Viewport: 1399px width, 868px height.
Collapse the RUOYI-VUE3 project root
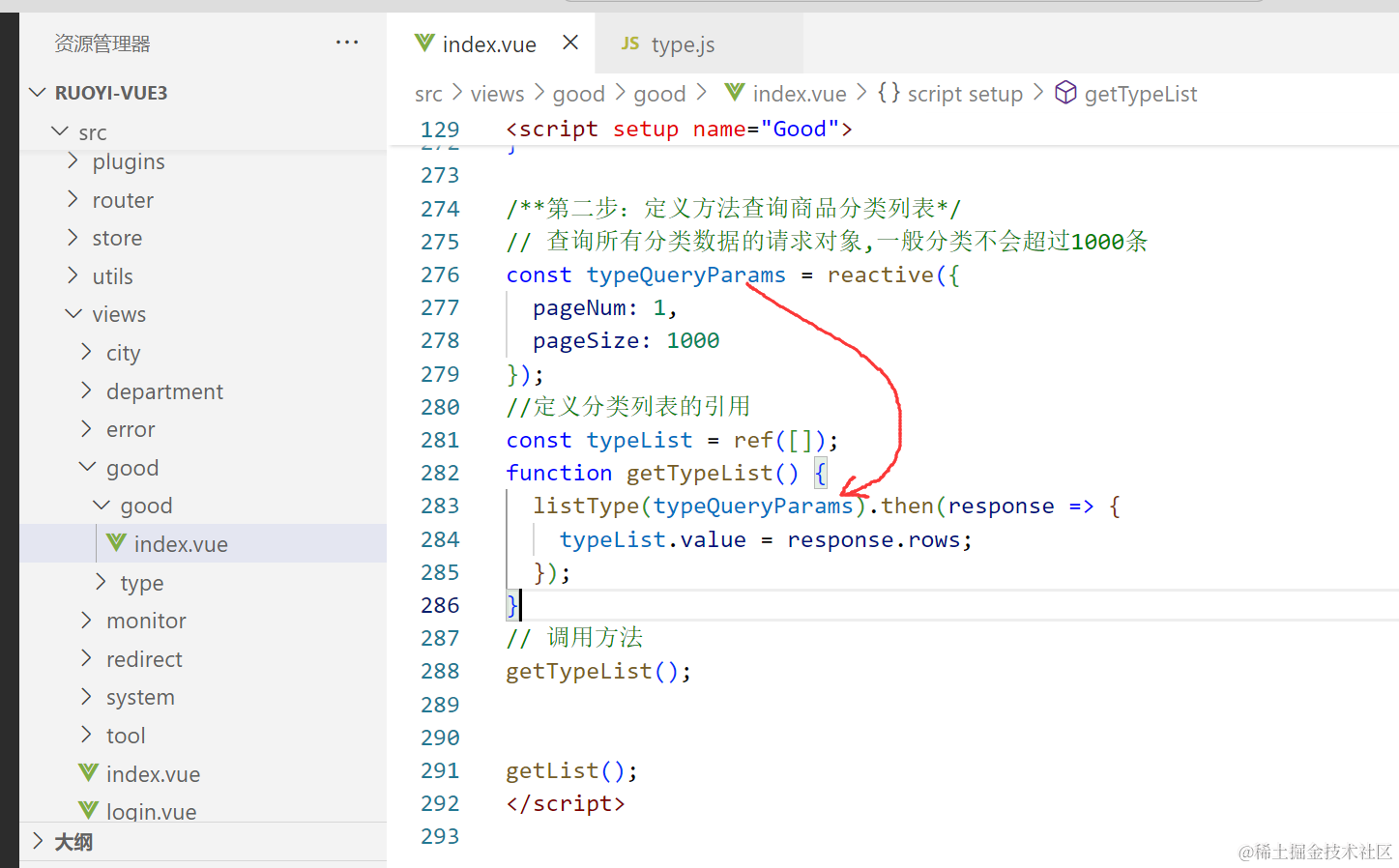coord(39,93)
